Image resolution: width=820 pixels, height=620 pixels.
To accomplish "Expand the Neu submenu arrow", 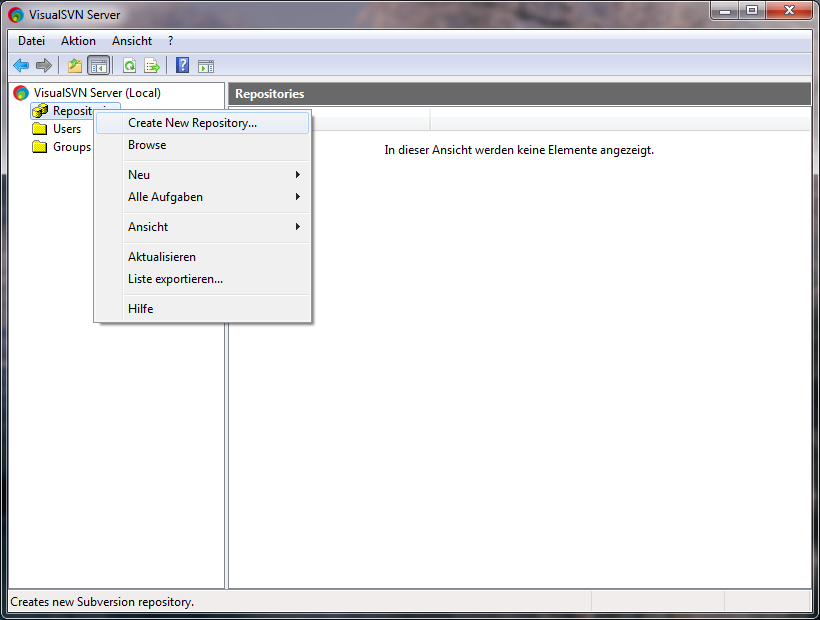I will tap(298, 175).
